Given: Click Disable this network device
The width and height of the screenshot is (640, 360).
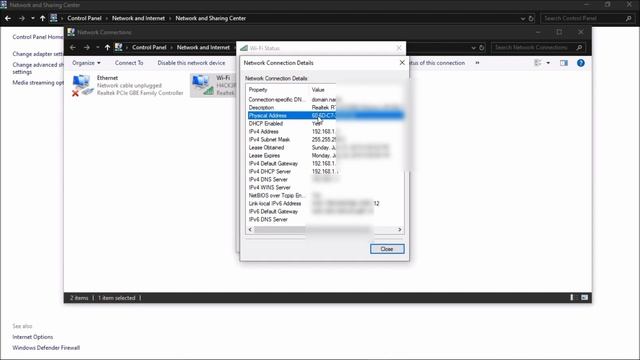Looking at the screenshot, I should point(191,63).
